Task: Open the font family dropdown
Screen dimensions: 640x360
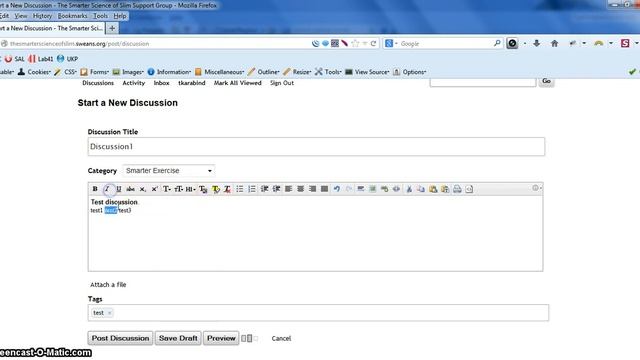Action: click(x=167, y=189)
